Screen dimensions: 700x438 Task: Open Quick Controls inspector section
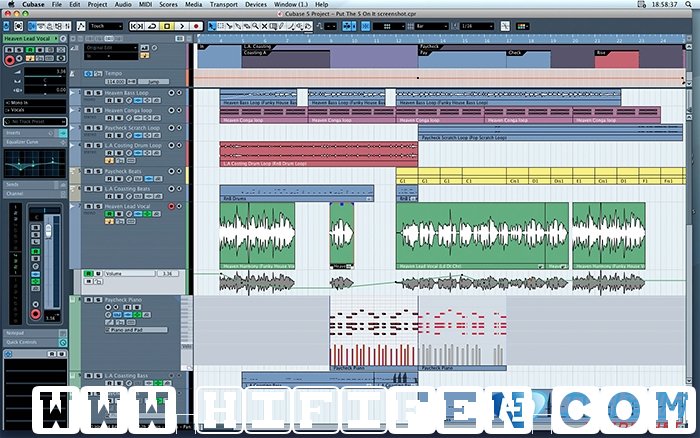point(35,342)
